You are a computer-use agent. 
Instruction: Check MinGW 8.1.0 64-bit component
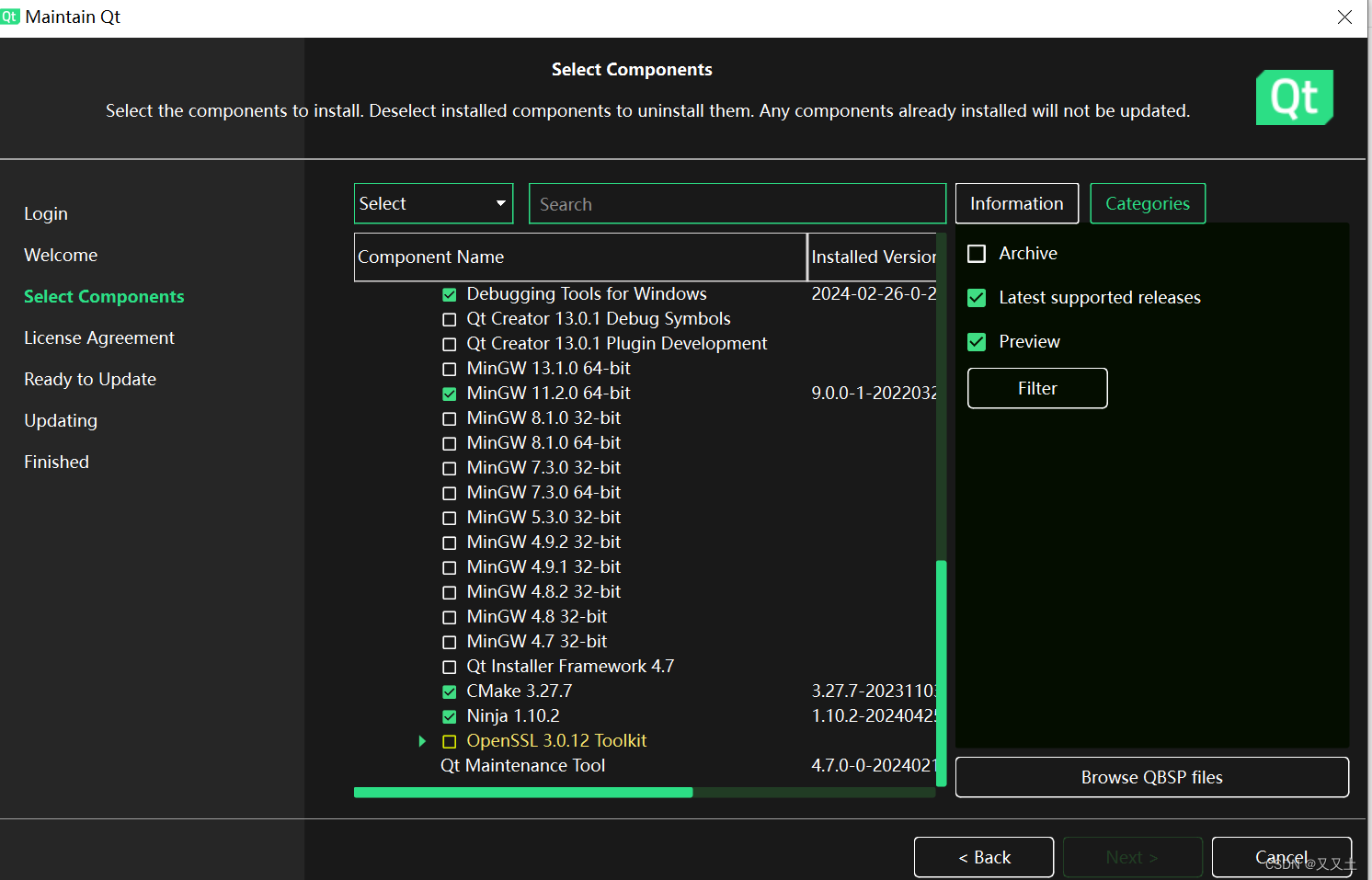pos(450,444)
